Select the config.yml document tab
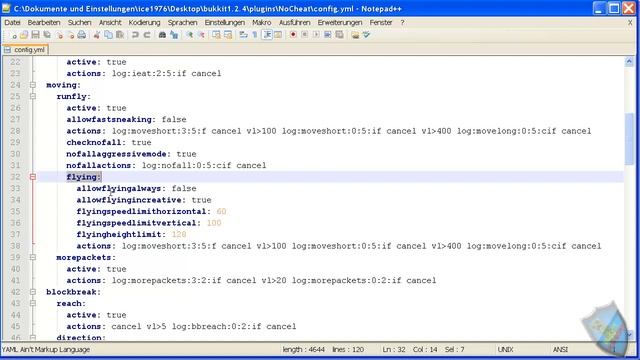Viewport: 640px width, 360px height. coord(25,50)
